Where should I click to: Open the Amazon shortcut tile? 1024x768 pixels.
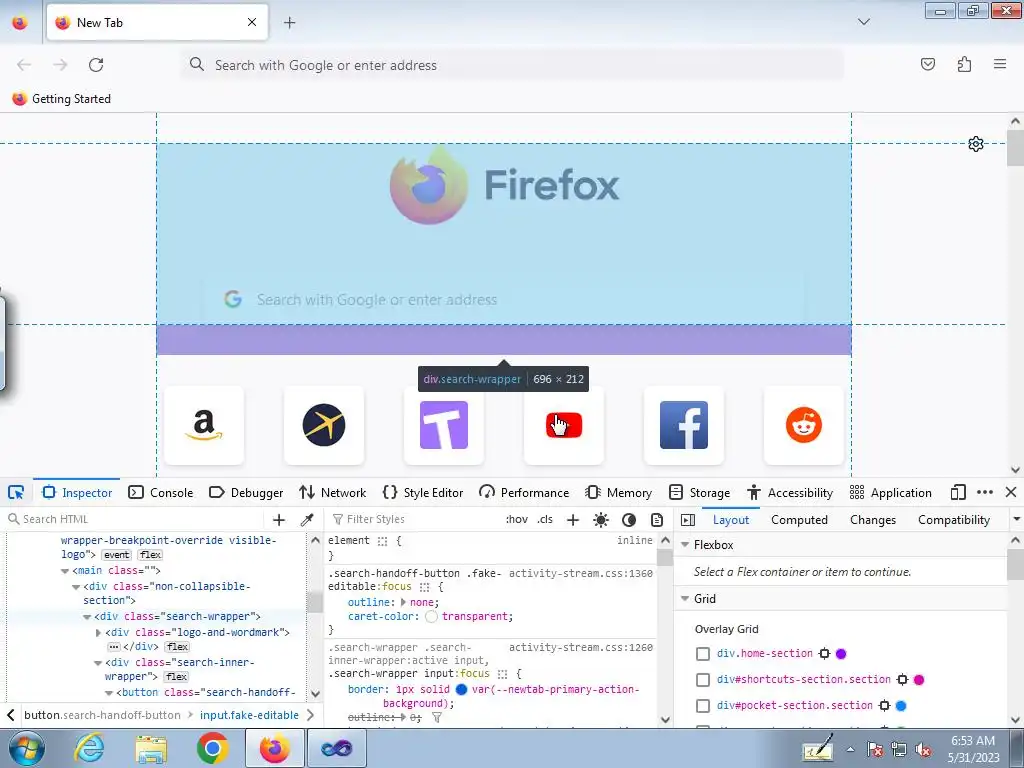pos(204,425)
